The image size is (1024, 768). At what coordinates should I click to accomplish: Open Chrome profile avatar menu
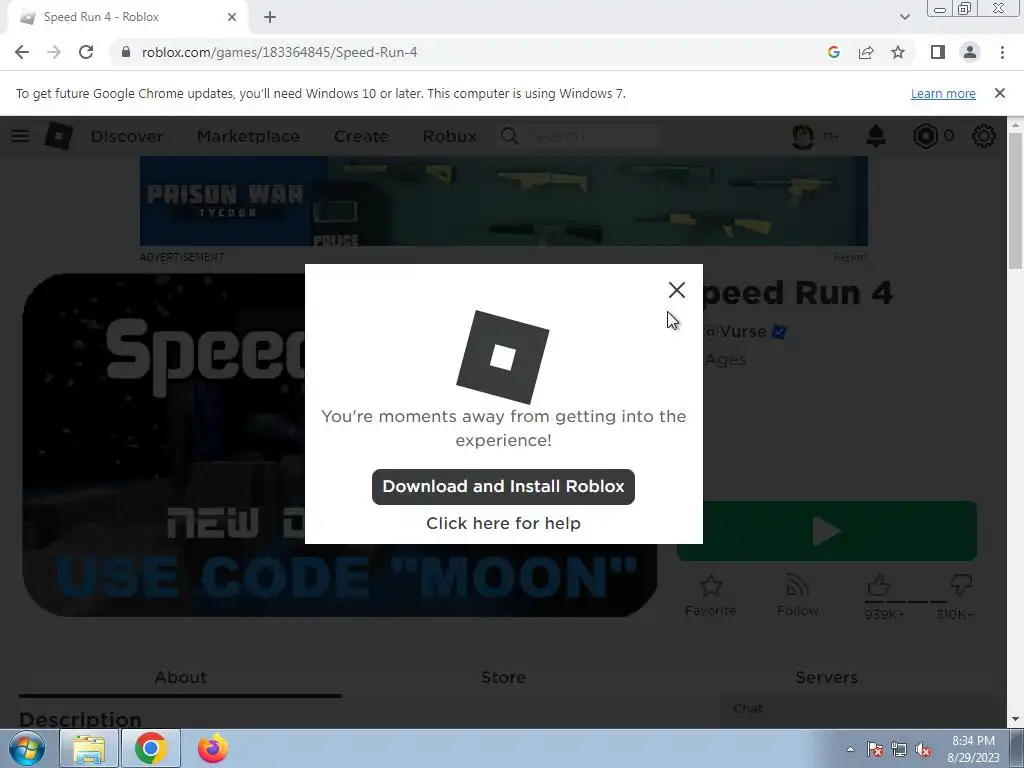[970, 52]
